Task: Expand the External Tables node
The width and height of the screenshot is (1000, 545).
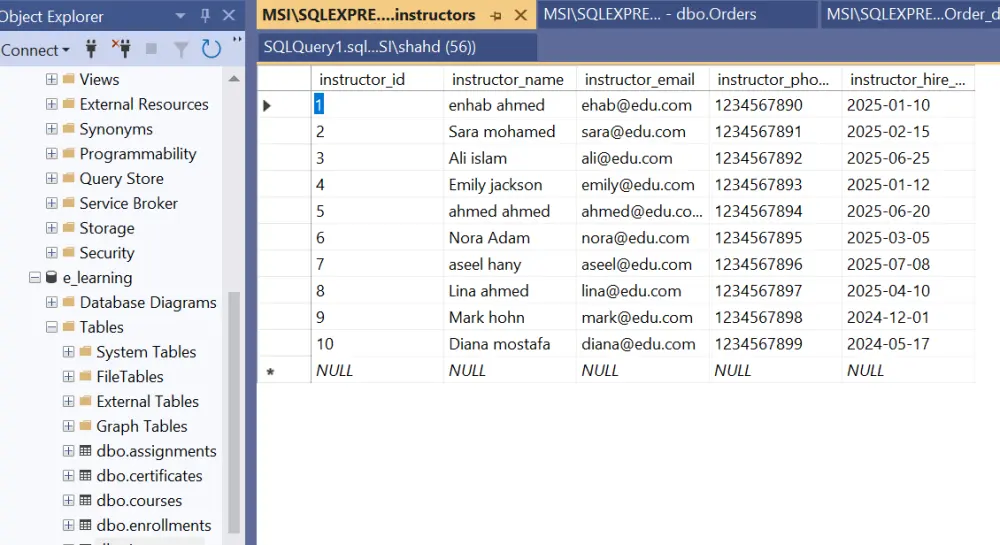Action: pos(68,401)
